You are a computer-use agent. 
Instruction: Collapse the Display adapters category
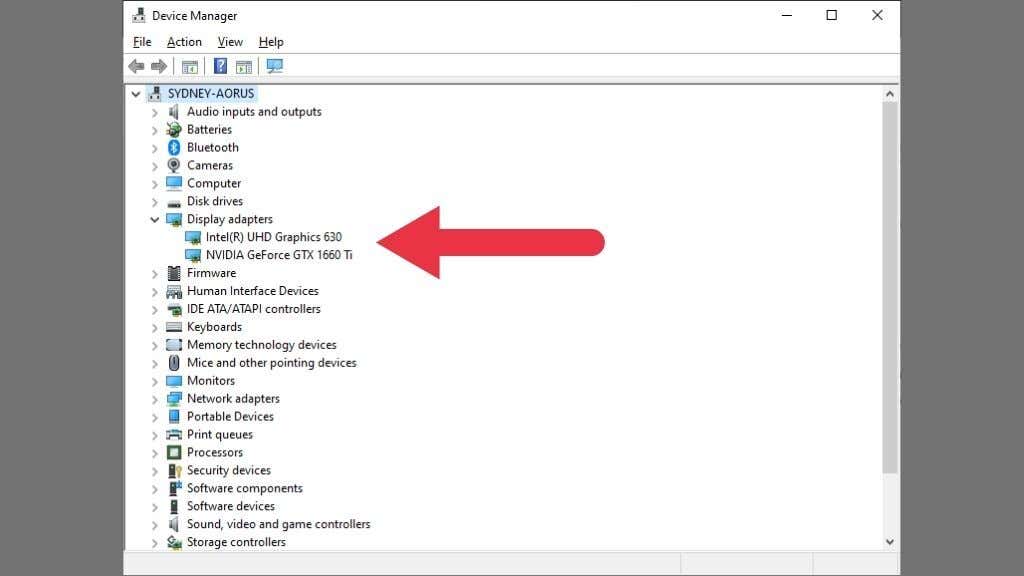[x=155, y=219]
